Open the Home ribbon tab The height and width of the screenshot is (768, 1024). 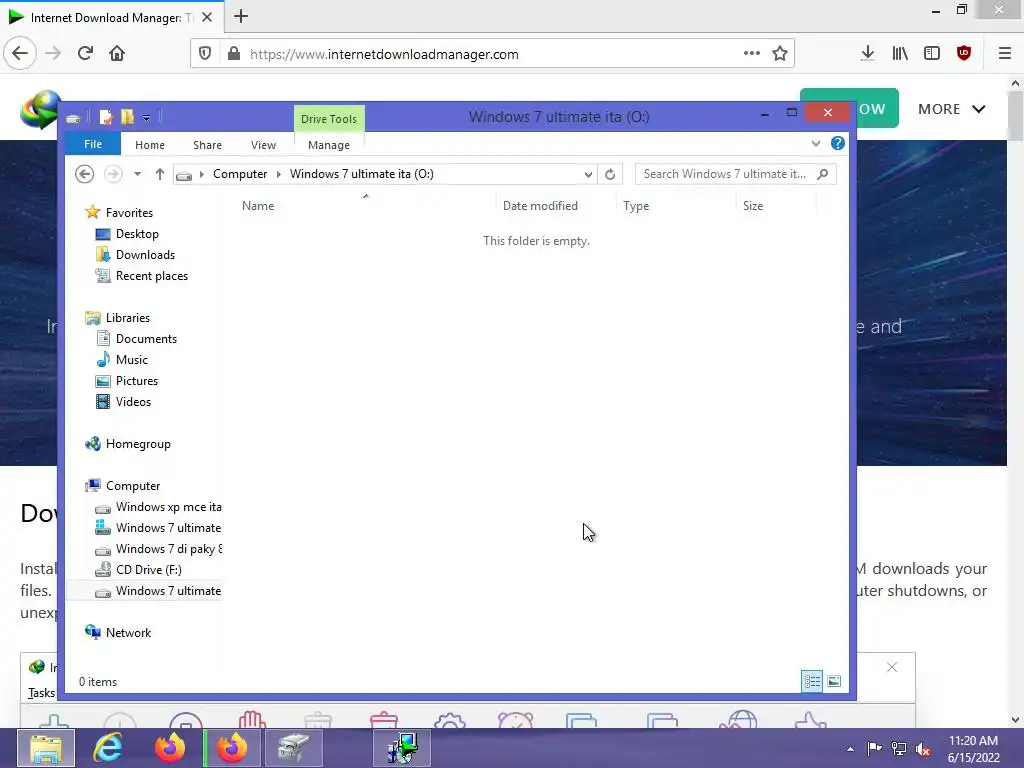click(150, 145)
